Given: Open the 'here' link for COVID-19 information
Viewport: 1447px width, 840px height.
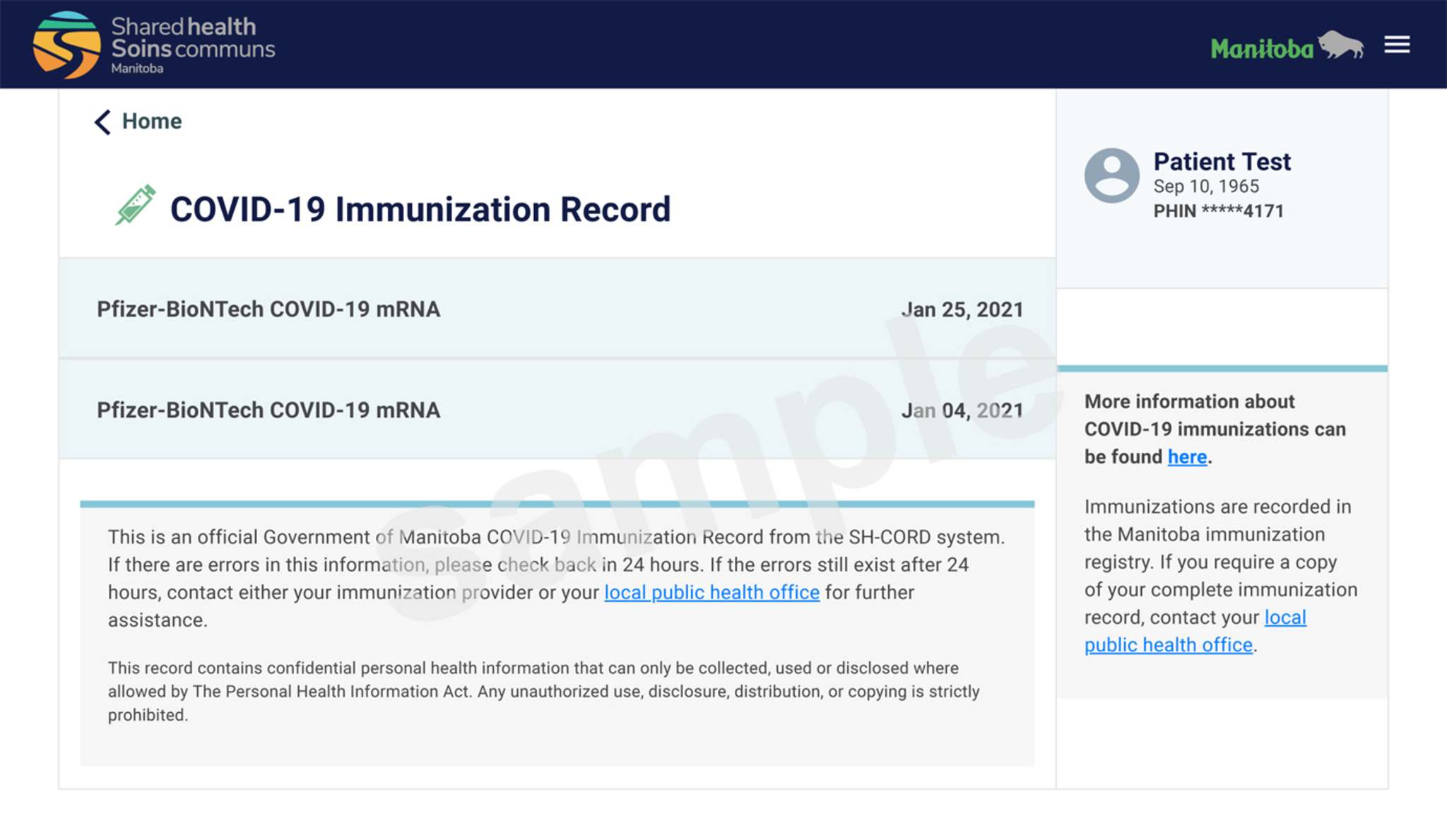Looking at the screenshot, I should pos(1186,456).
